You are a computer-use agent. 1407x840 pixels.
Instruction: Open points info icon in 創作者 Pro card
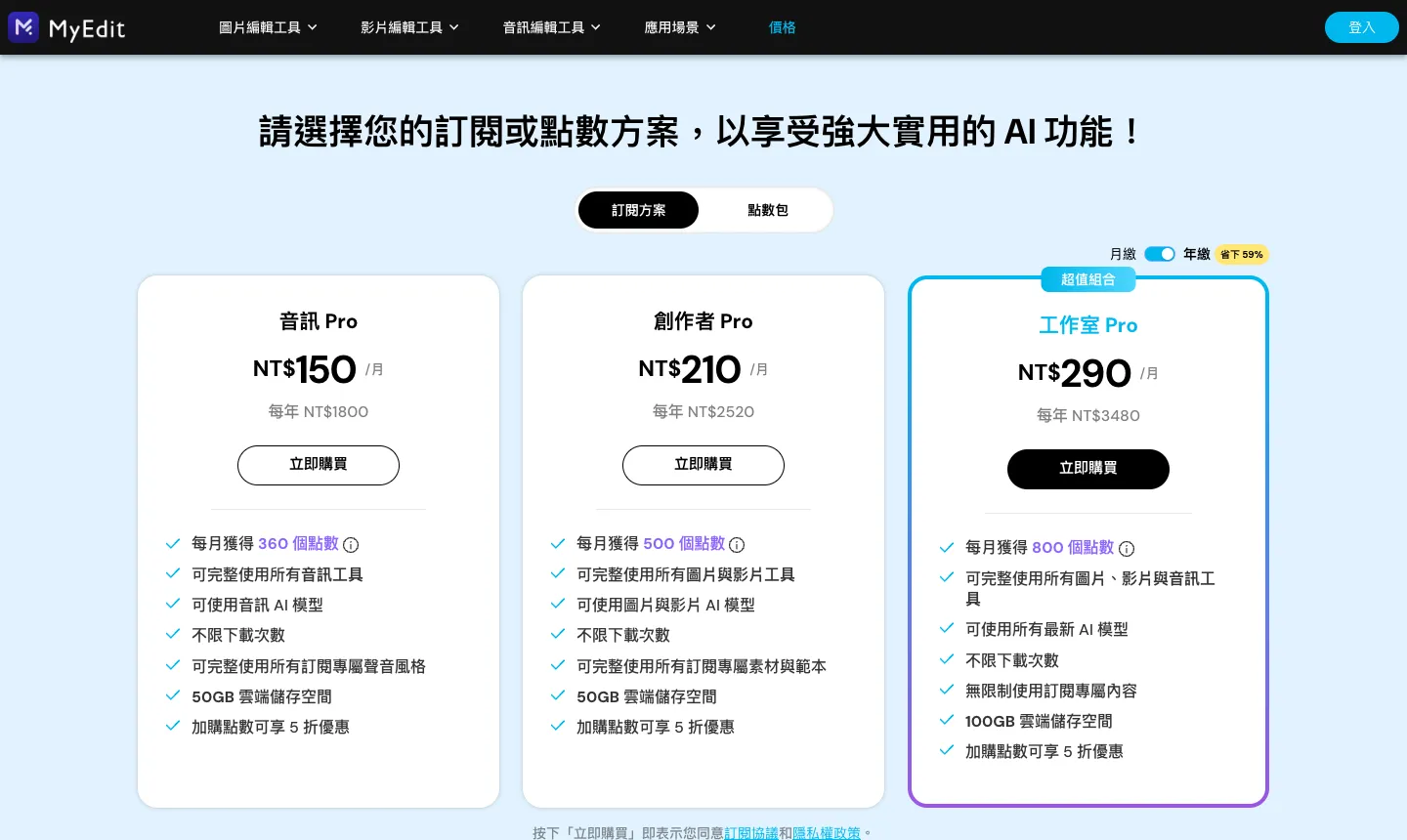737,545
